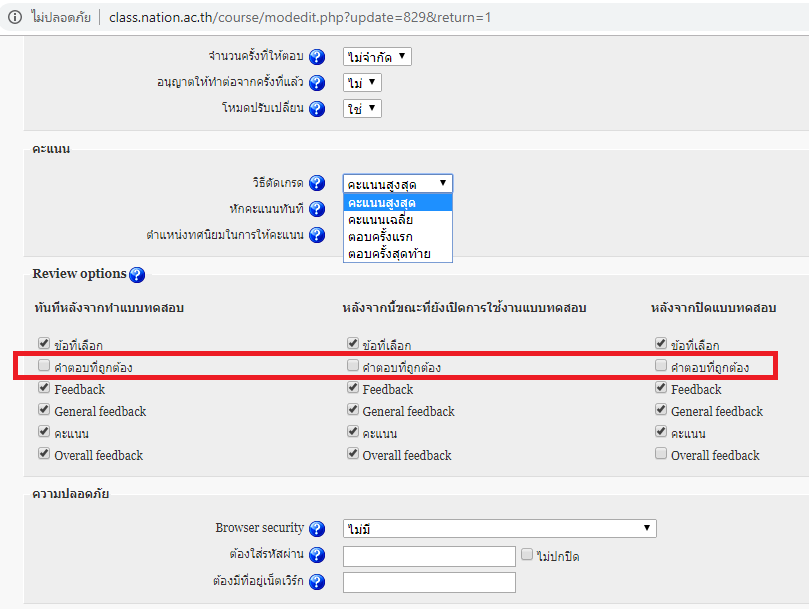Open the Review options help icon
The image size is (809, 609).
[x=137, y=275]
